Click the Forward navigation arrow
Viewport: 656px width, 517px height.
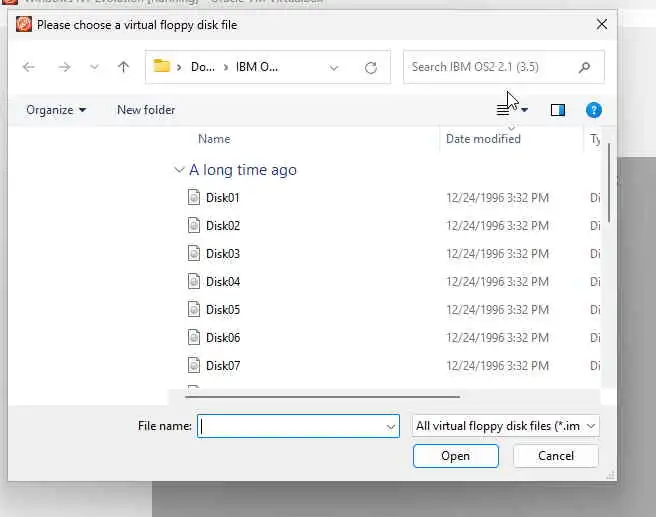point(64,67)
